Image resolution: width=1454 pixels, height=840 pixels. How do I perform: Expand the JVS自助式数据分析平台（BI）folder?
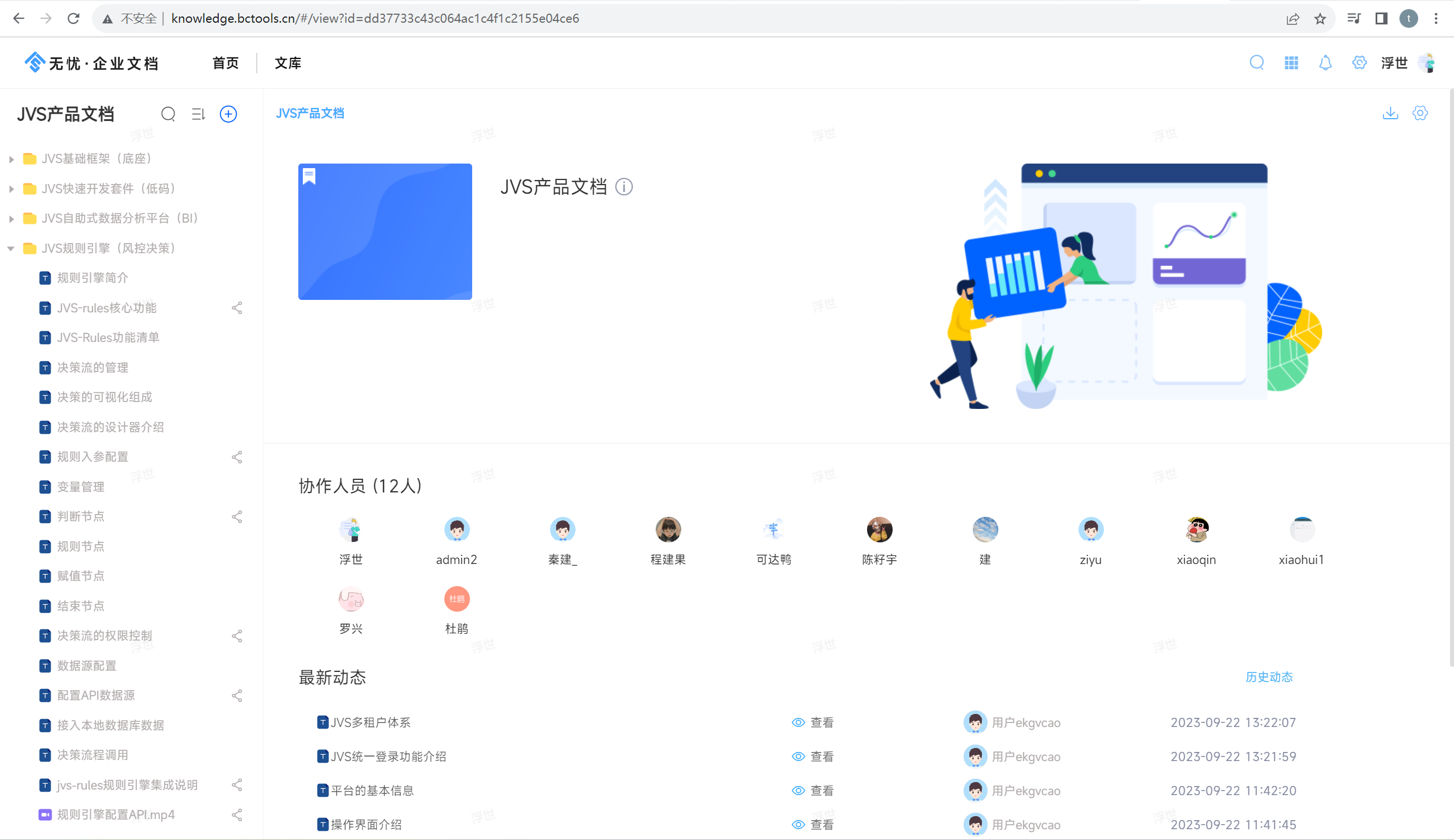11,218
